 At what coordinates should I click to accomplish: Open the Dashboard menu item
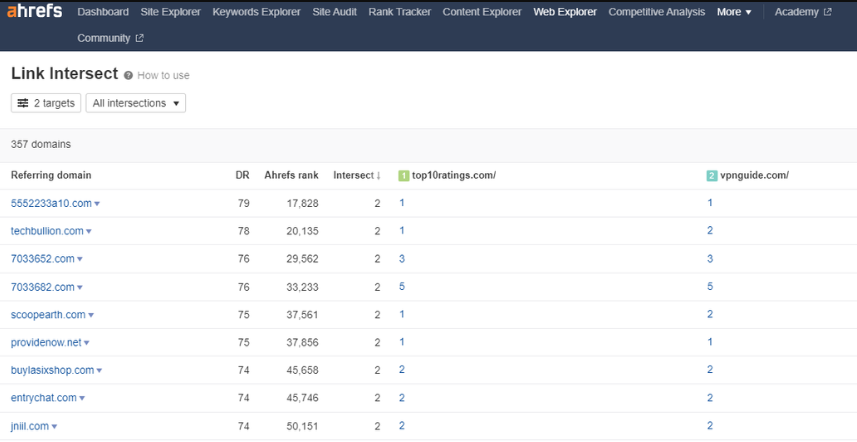[103, 12]
